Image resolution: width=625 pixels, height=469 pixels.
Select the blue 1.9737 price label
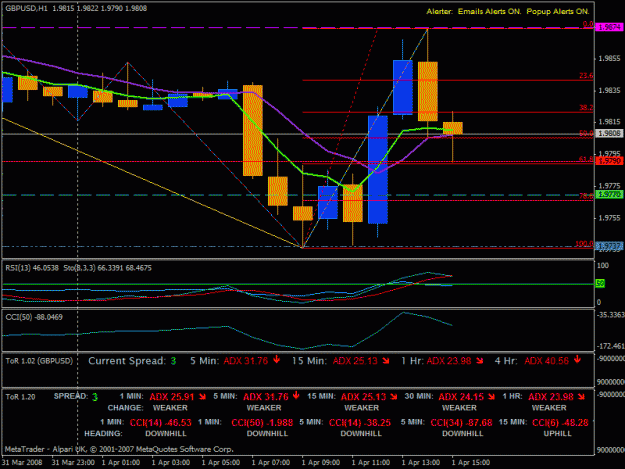[609, 246]
